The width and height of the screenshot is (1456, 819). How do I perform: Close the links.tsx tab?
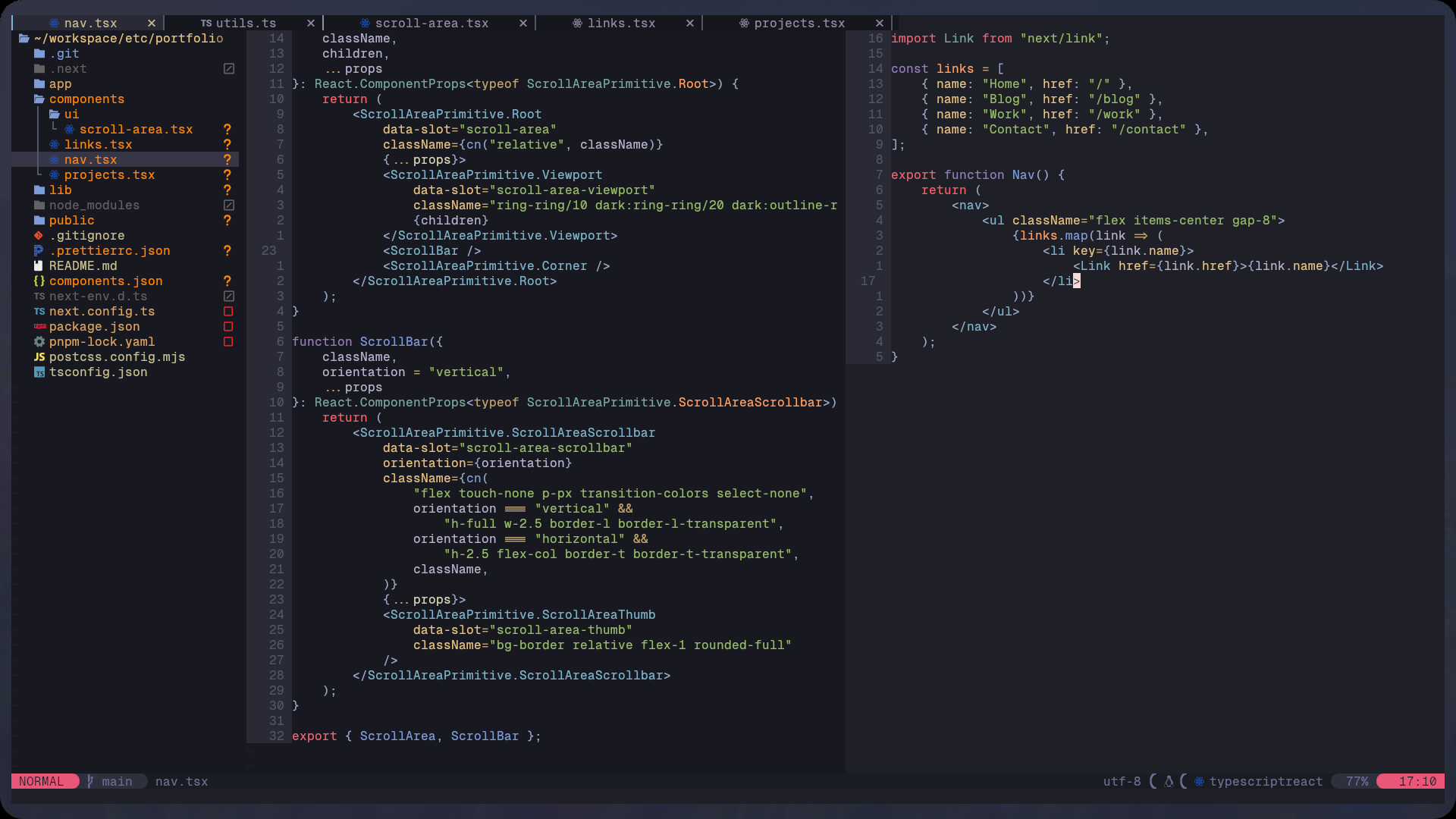[690, 24]
